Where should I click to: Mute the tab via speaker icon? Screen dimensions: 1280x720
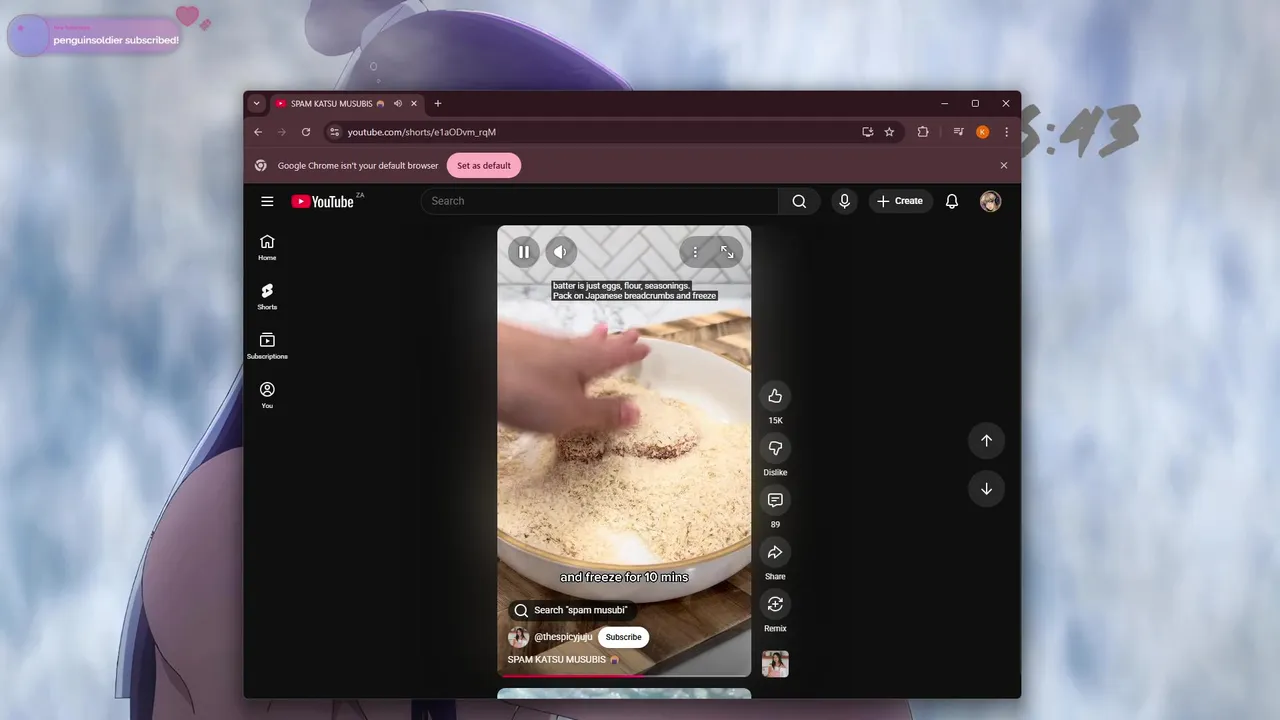click(398, 104)
